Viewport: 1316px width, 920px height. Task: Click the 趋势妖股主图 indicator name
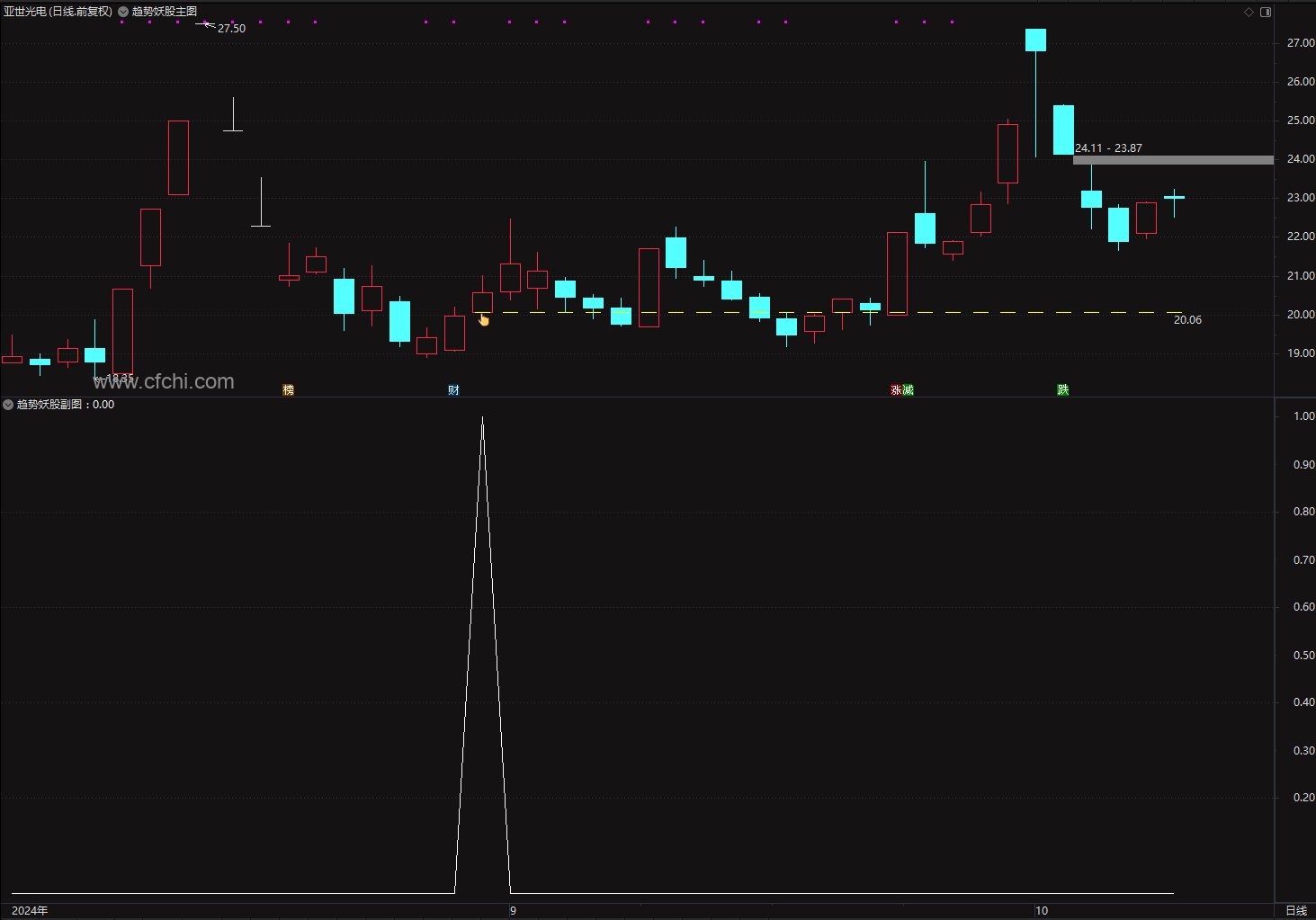[165, 12]
